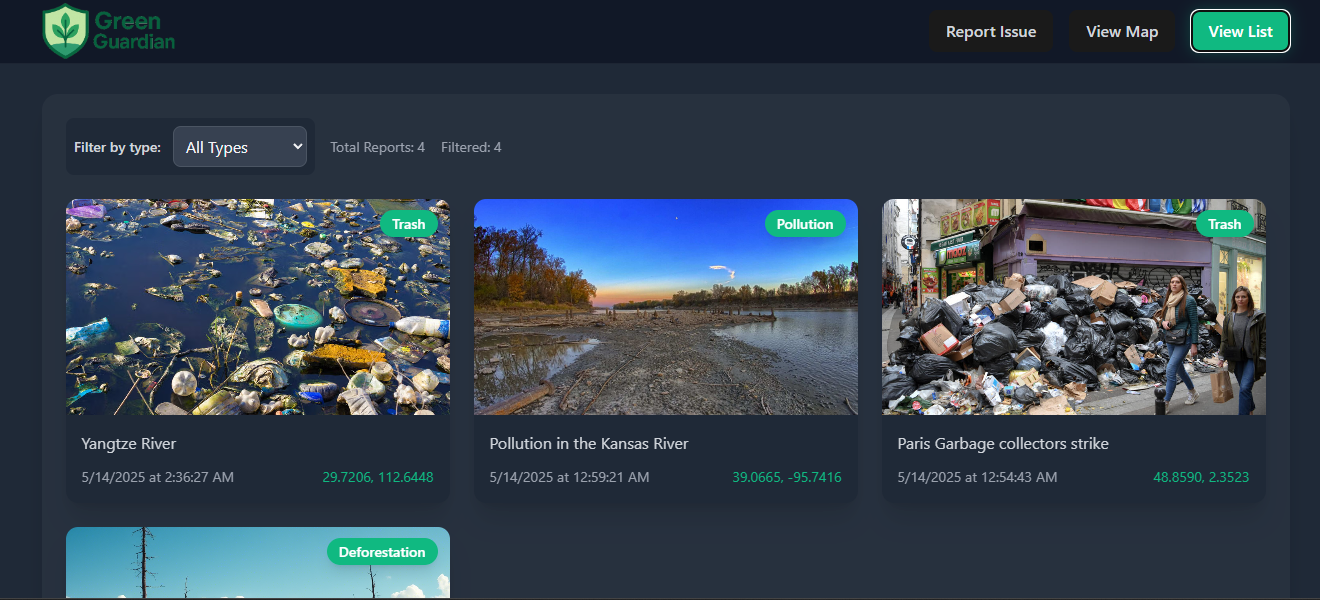
Task: Click the Green Guardian brand name text
Action: coord(134,31)
